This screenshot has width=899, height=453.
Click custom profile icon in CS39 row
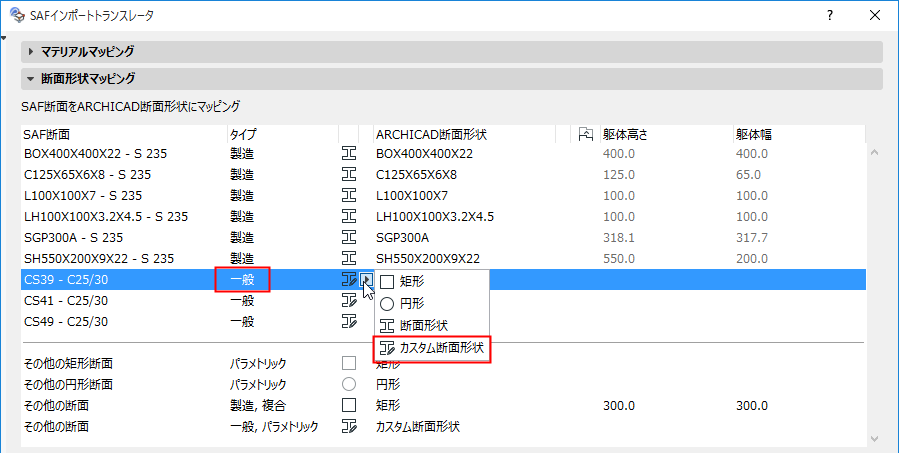[x=349, y=279]
